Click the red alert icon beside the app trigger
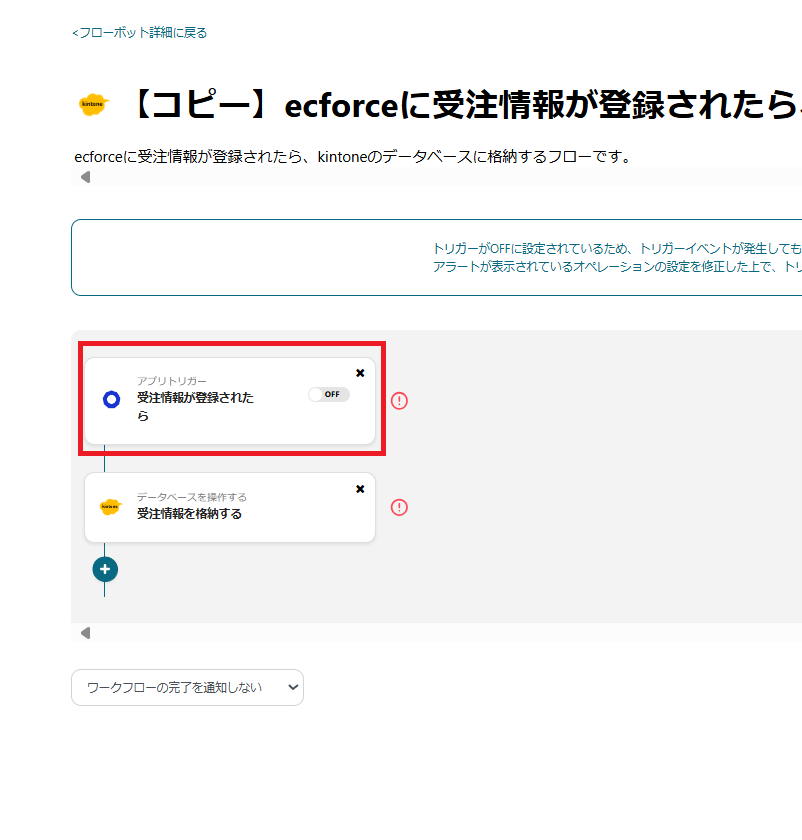The width and height of the screenshot is (802, 840). click(x=399, y=401)
